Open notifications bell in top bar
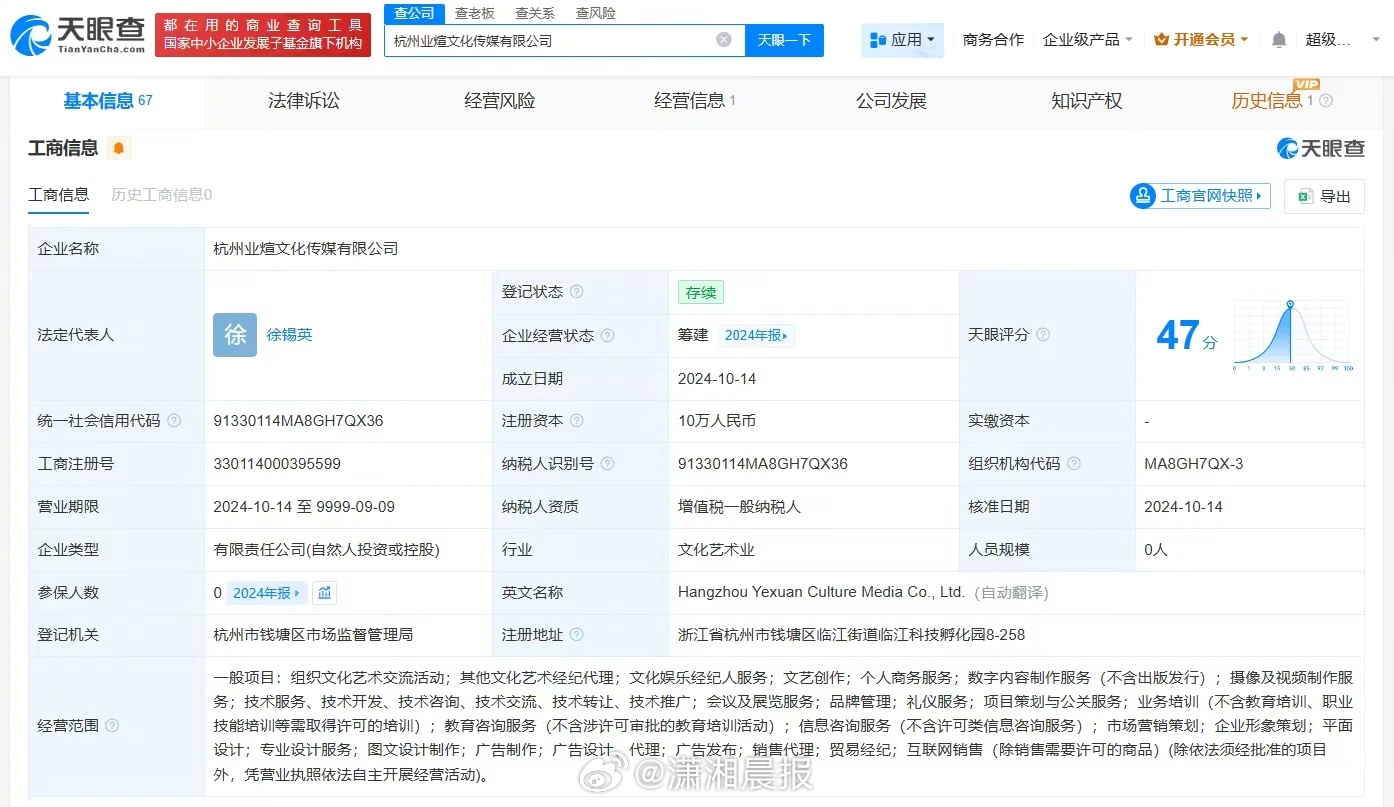Viewport: 1394px width, 807px height. point(1279,40)
